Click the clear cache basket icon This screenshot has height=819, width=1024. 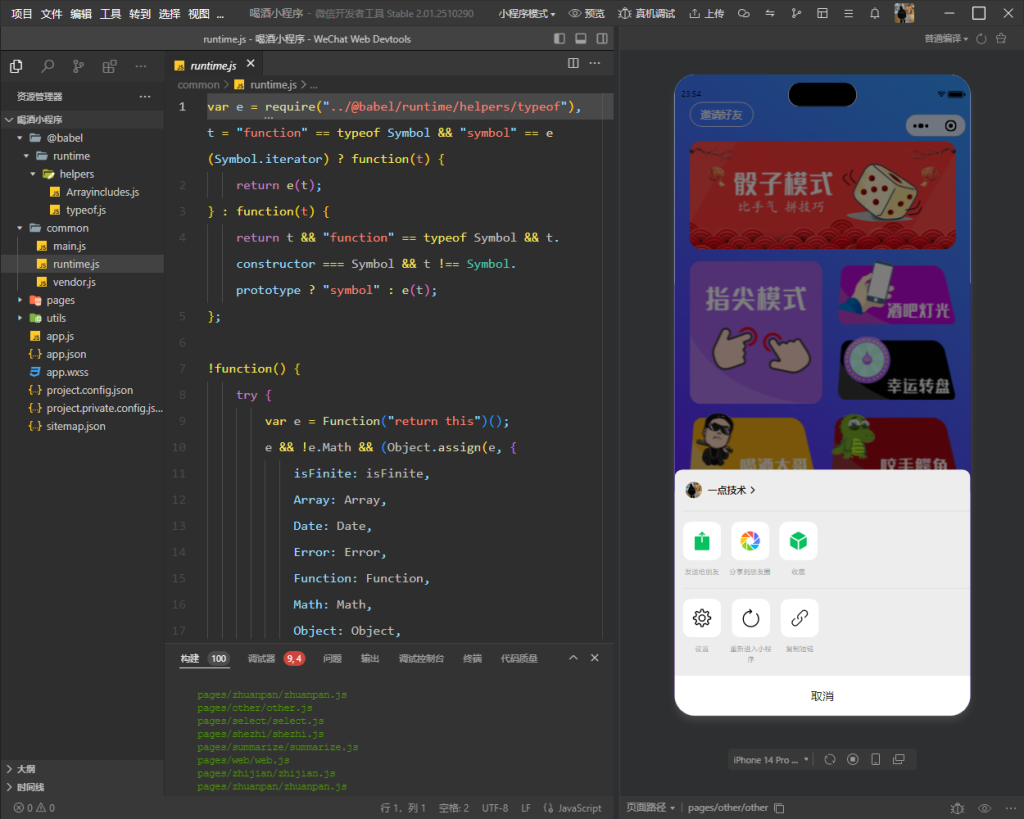pos(1001,39)
